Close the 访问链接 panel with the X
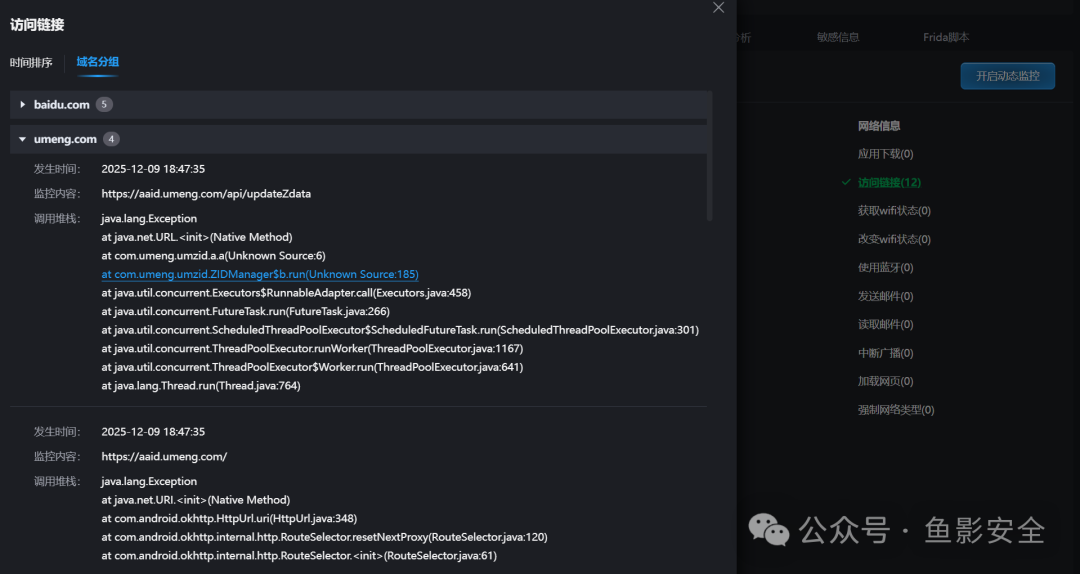The height and width of the screenshot is (574, 1080). (x=718, y=8)
